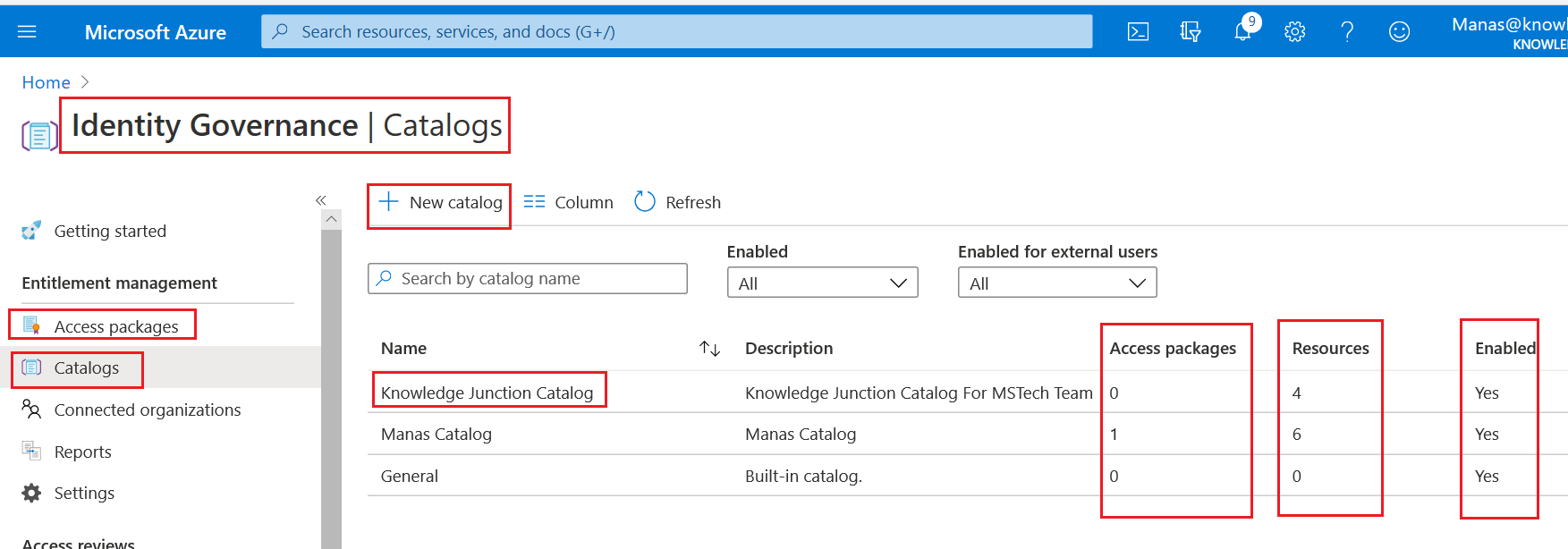Click the New catalog button
The image size is (1568, 549).
point(439,202)
